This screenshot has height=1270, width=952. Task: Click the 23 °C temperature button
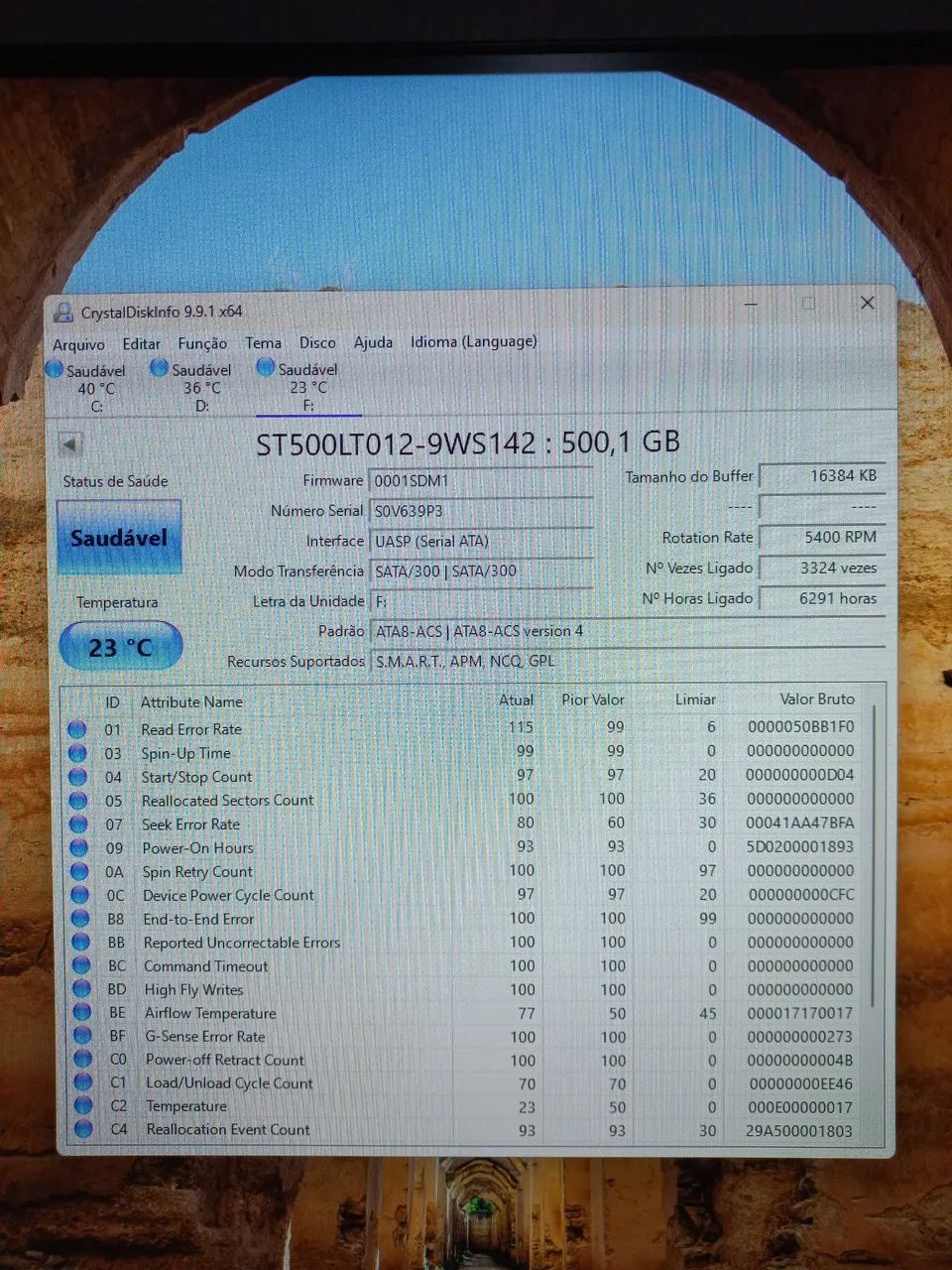click(120, 647)
